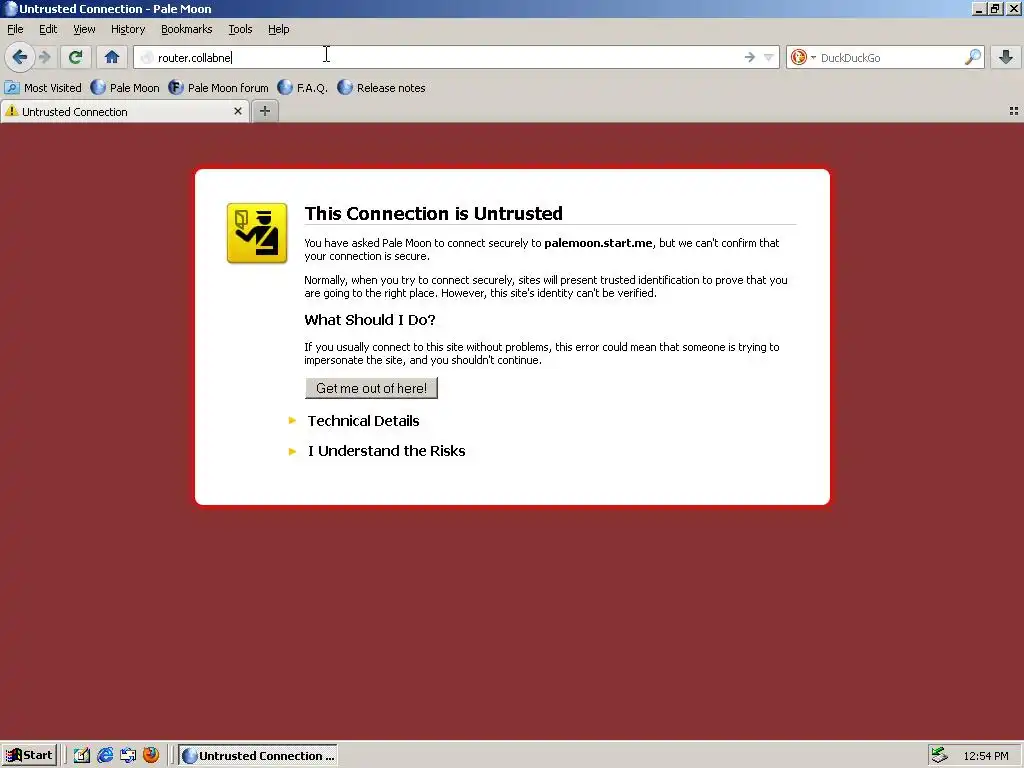
Task: Select the Untrusted Connection tab
Action: 124,112
